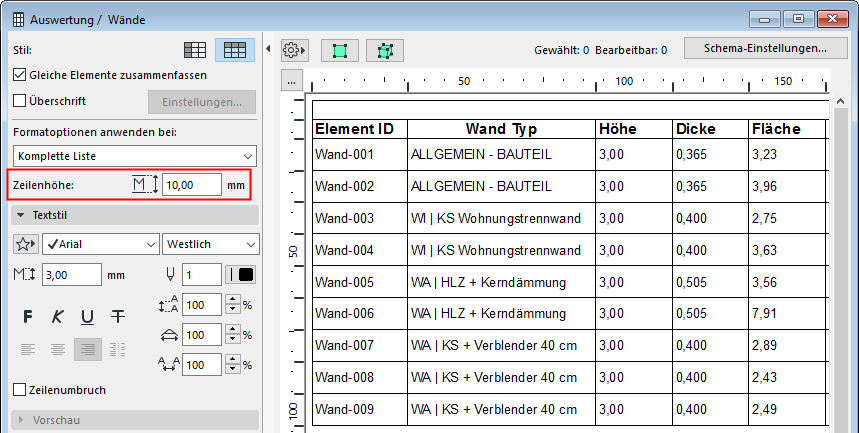
Task: Step the line spacing percentage
Action: click(x=233, y=305)
